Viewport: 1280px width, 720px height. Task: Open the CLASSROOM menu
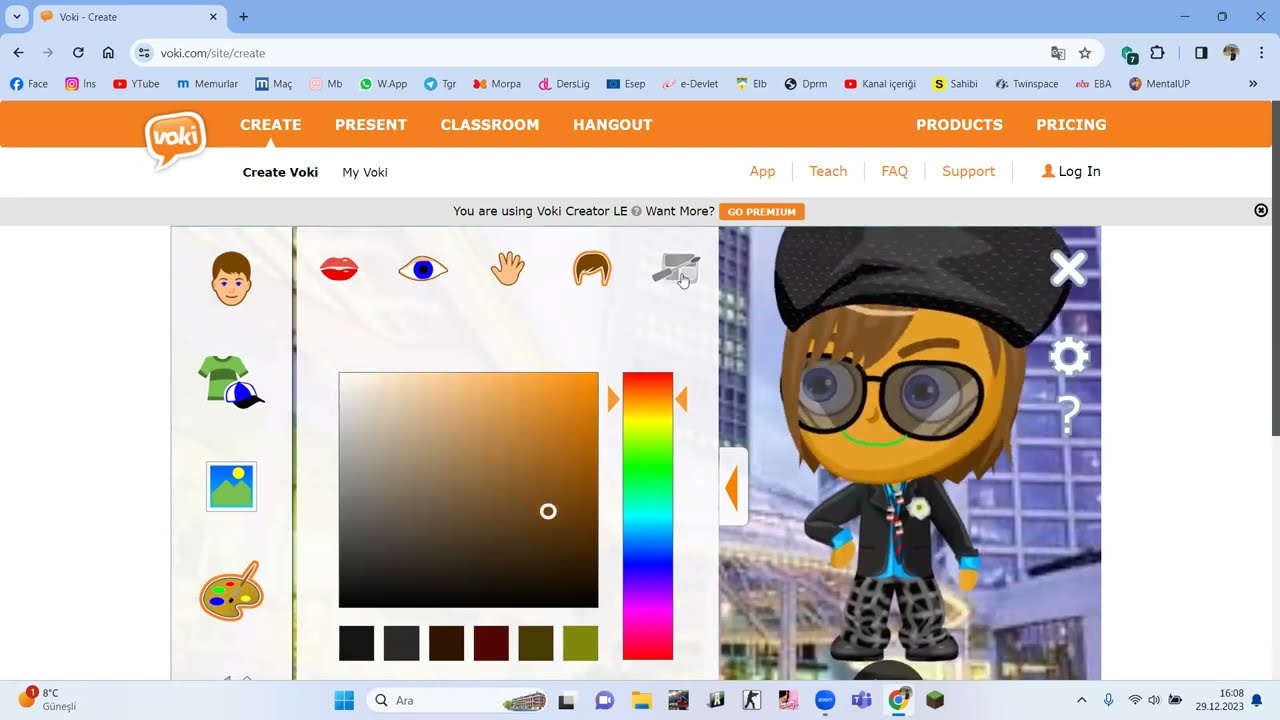point(490,125)
